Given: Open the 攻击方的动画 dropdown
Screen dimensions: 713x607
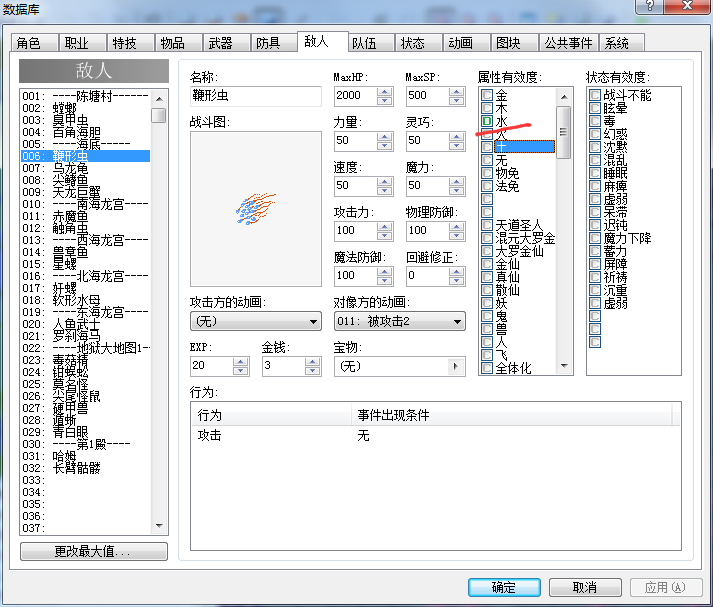Looking at the screenshot, I should pyautogui.click(x=256, y=321).
